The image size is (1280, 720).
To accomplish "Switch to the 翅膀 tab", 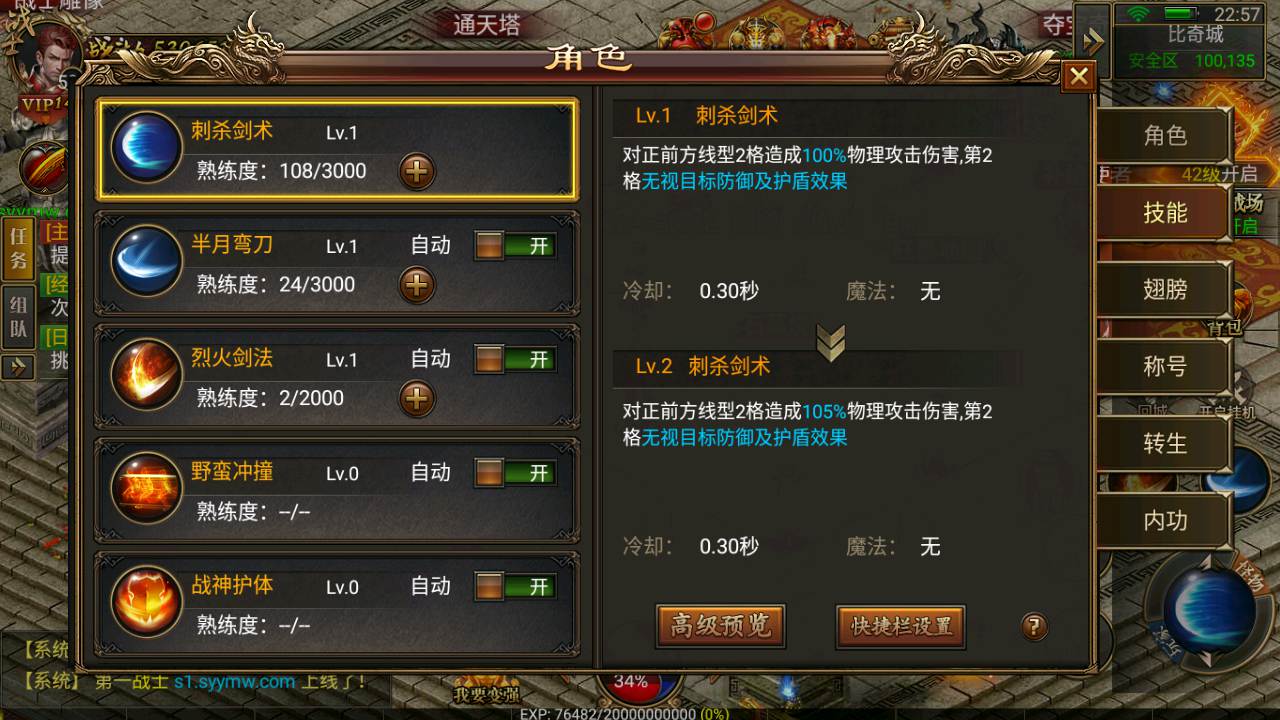I will 1165,290.
